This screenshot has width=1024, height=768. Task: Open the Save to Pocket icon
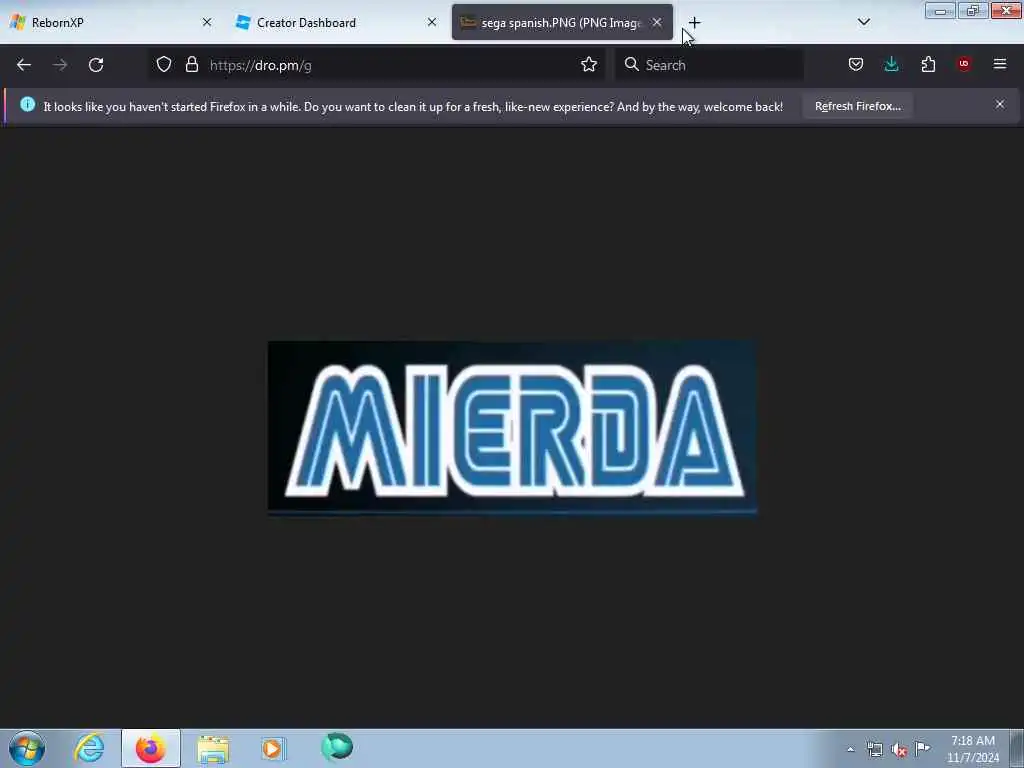(856, 65)
